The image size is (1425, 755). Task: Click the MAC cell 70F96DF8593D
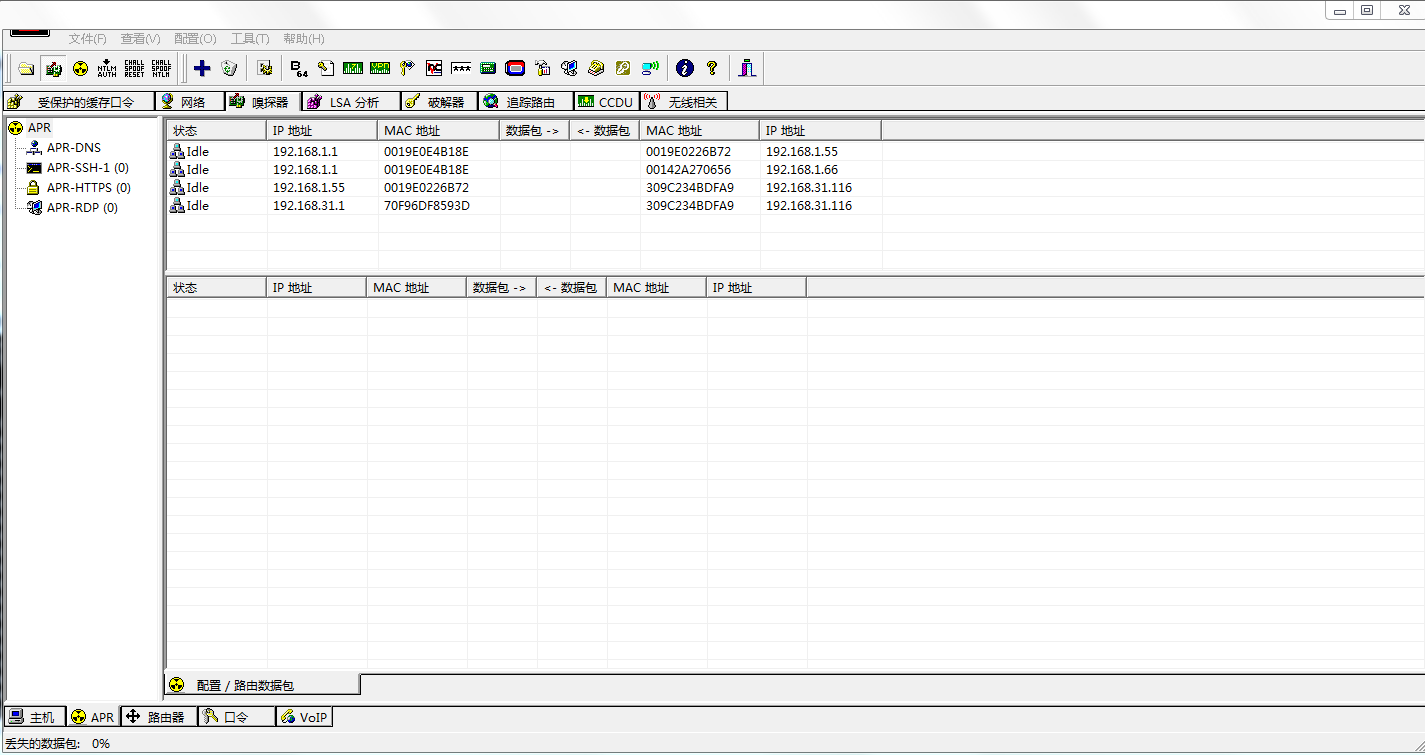(427, 206)
